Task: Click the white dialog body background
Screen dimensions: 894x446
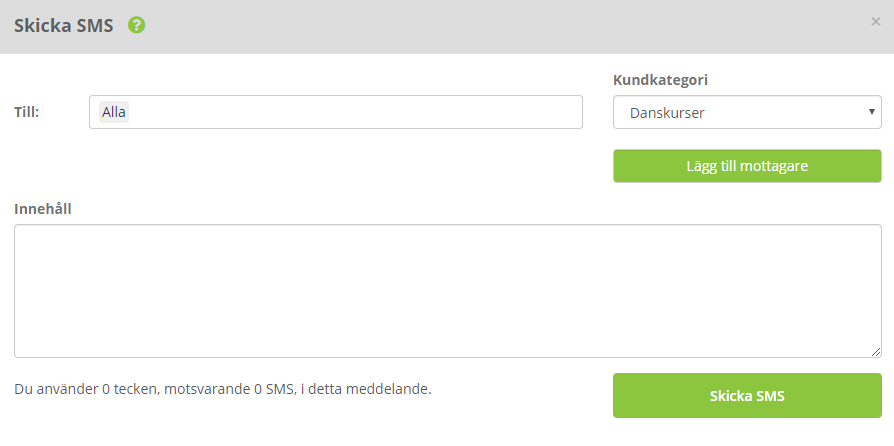Action: click(342, 171)
